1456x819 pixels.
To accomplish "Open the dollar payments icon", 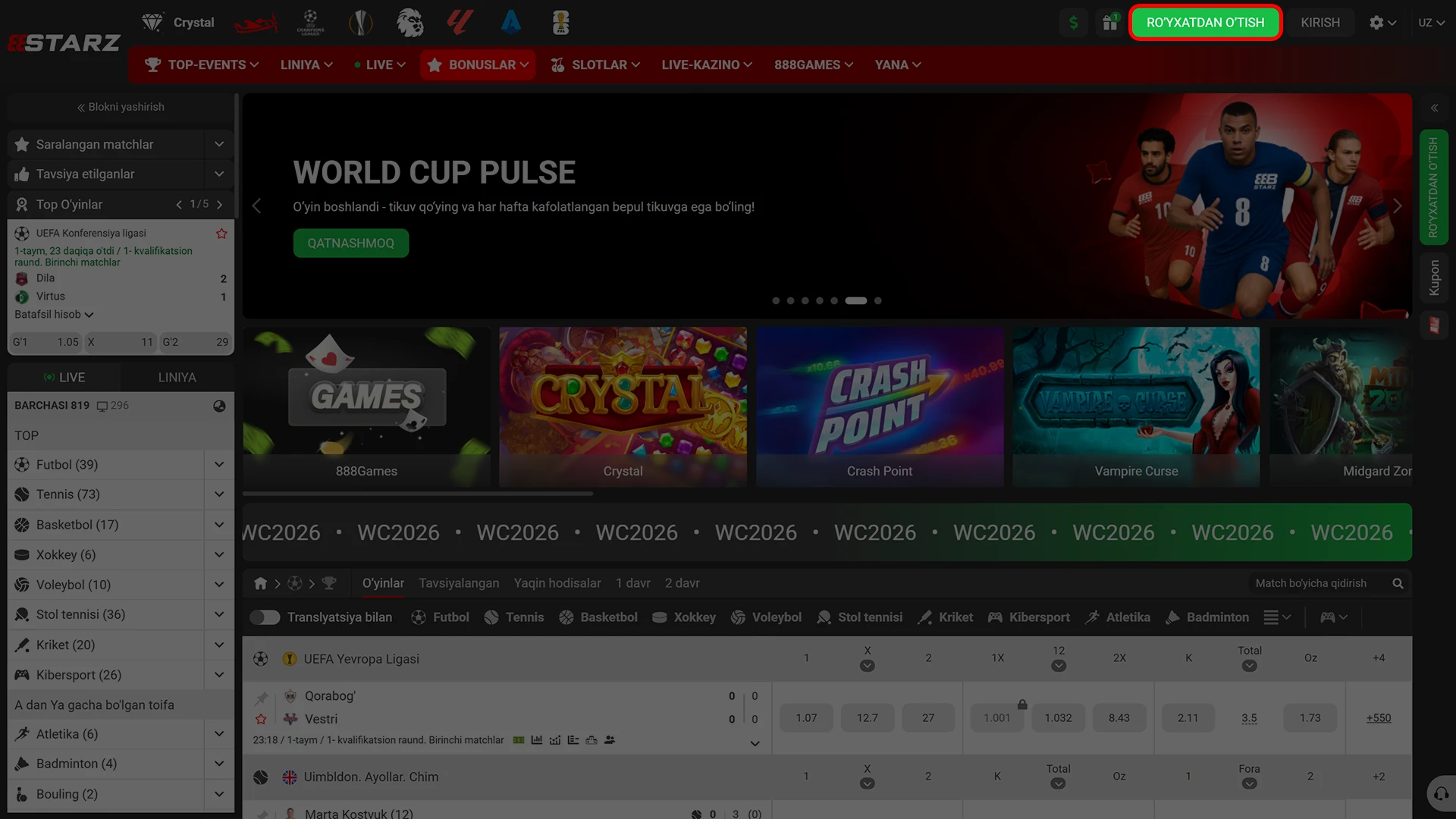I will pyautogui.click(x=1073, y=23).
